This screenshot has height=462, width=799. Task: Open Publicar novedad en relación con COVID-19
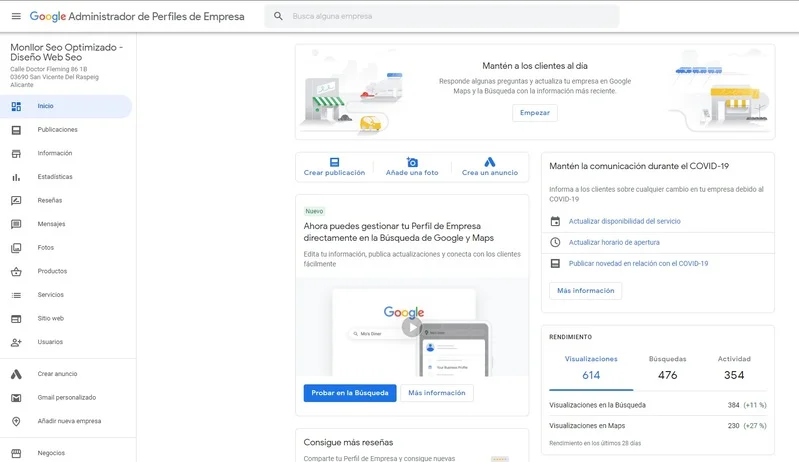(638, 263)
